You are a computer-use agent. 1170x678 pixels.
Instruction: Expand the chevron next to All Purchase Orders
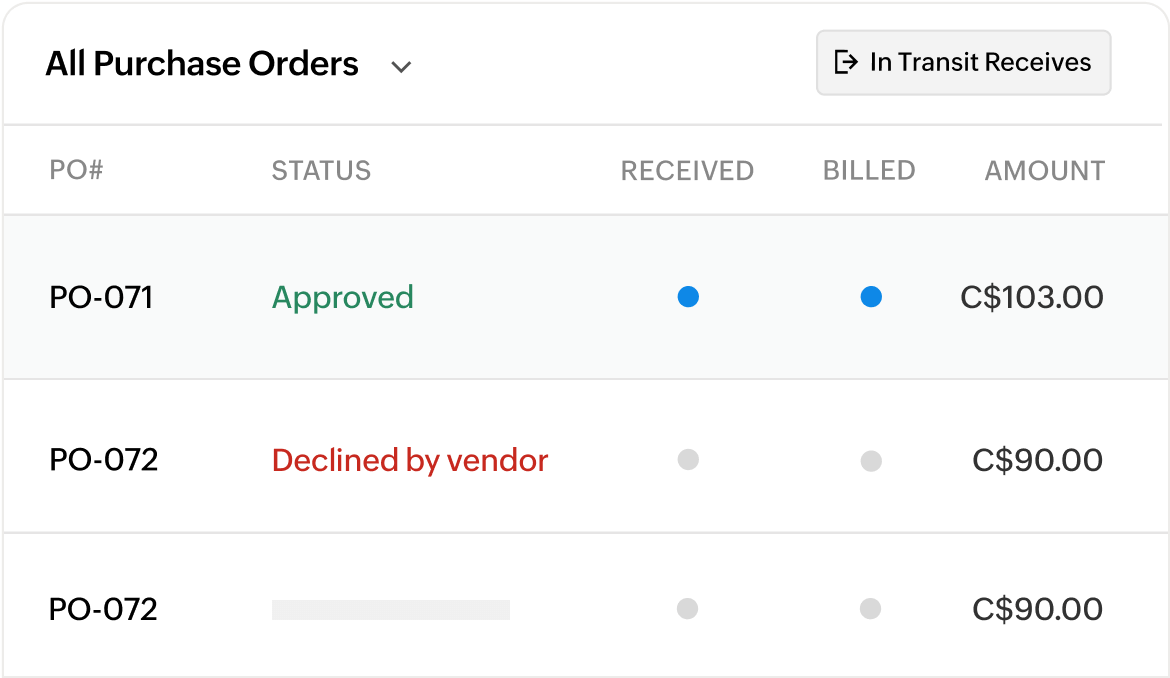(401, 66)
